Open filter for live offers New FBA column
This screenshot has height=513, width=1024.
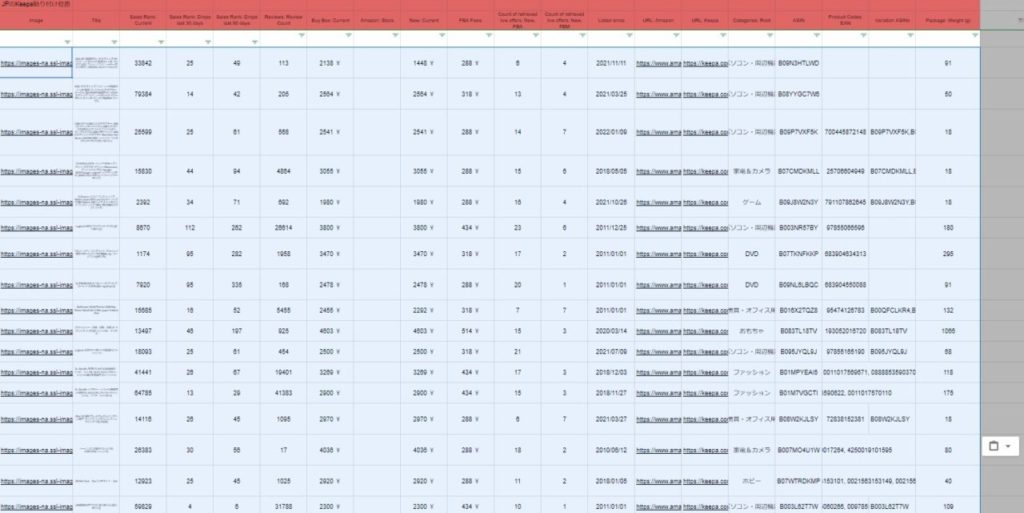coord(536,35)
